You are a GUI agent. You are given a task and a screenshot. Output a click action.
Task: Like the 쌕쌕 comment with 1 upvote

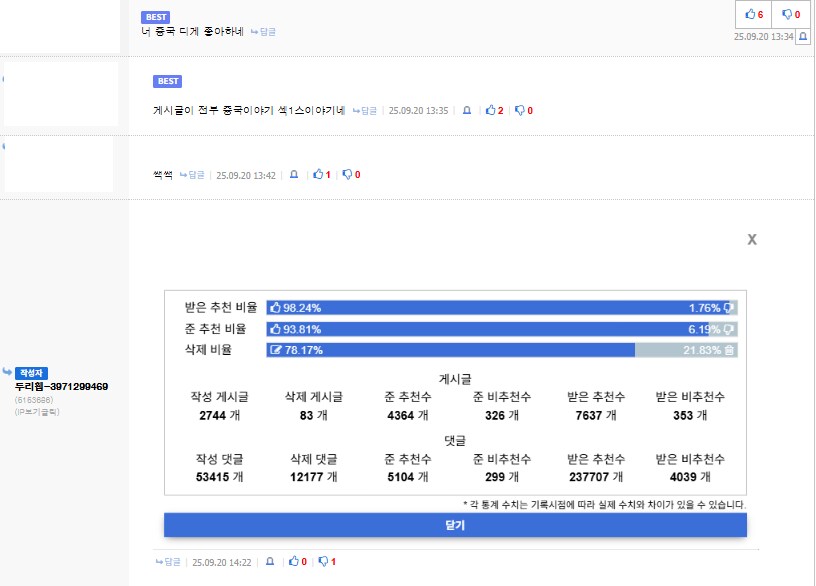[x=321, y=174]
